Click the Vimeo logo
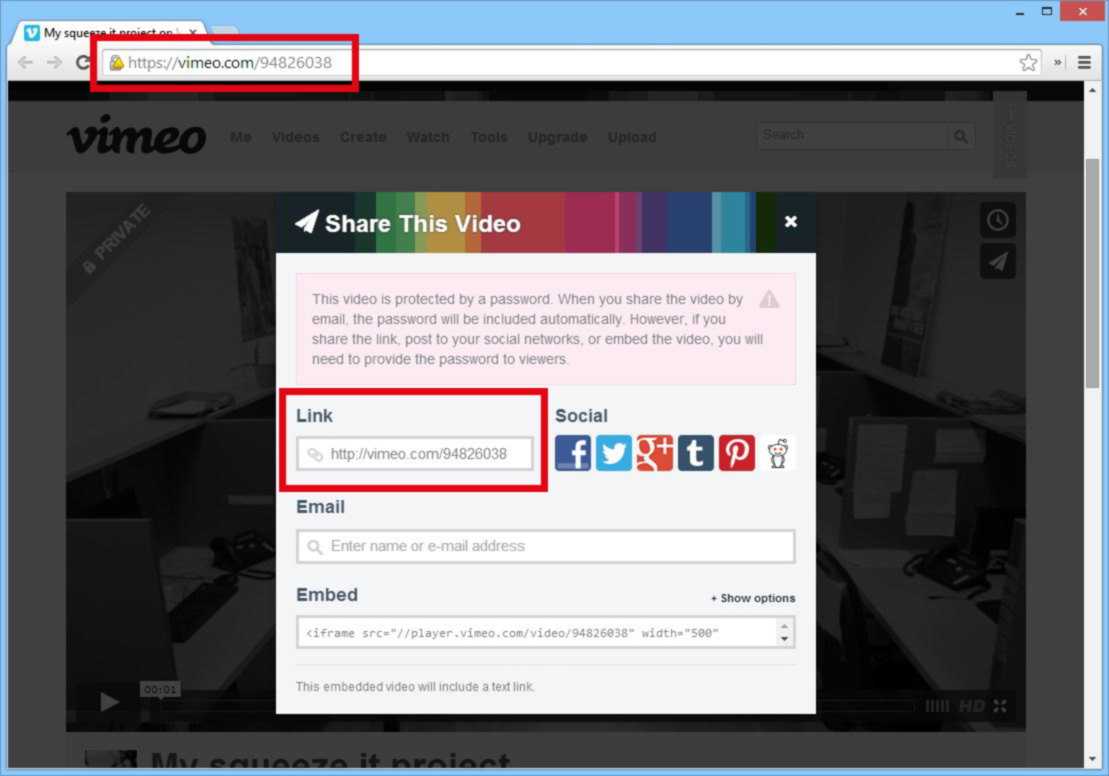1109x776 pixels. [x=137, y=135]
